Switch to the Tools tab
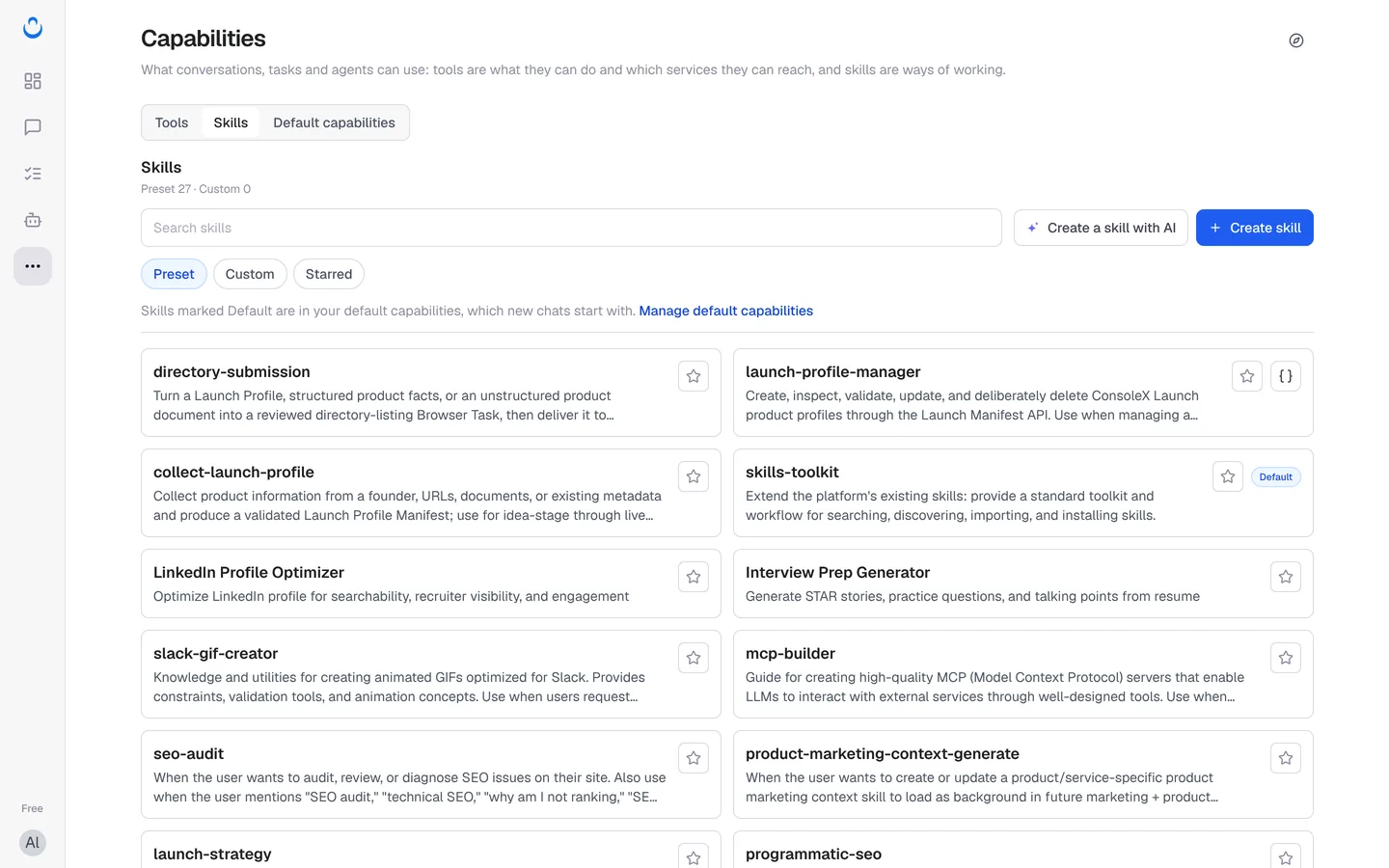1389x868 pixels. pos(172,122)
